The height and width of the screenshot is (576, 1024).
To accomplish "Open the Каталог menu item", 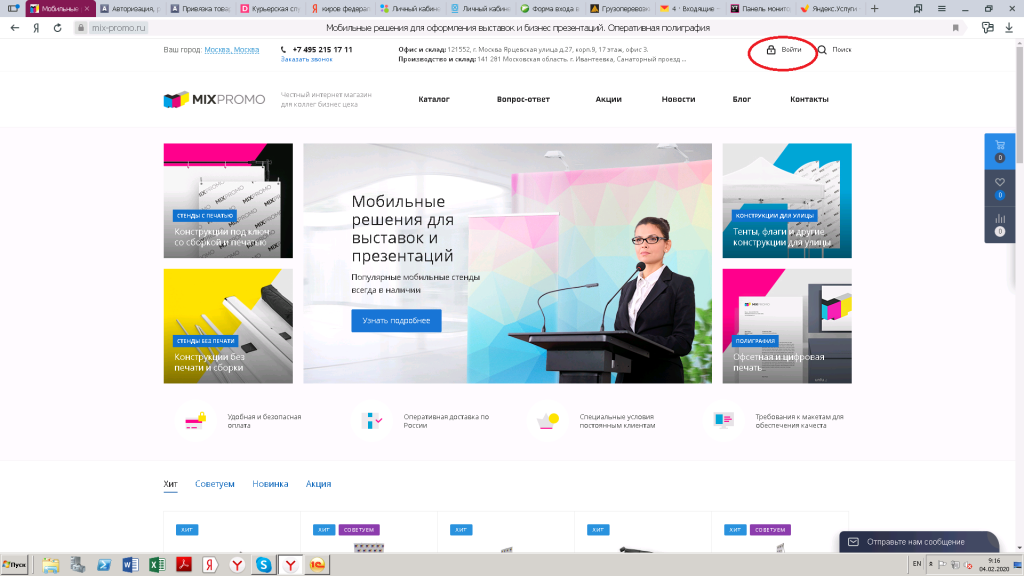I will point(434,99).
